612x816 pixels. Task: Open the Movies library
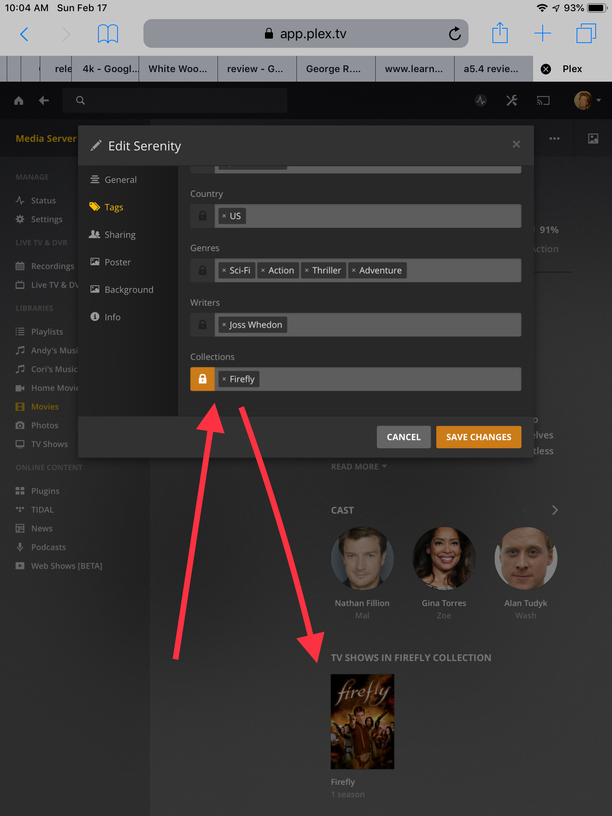pyautogui.click(x=36, y=406)
